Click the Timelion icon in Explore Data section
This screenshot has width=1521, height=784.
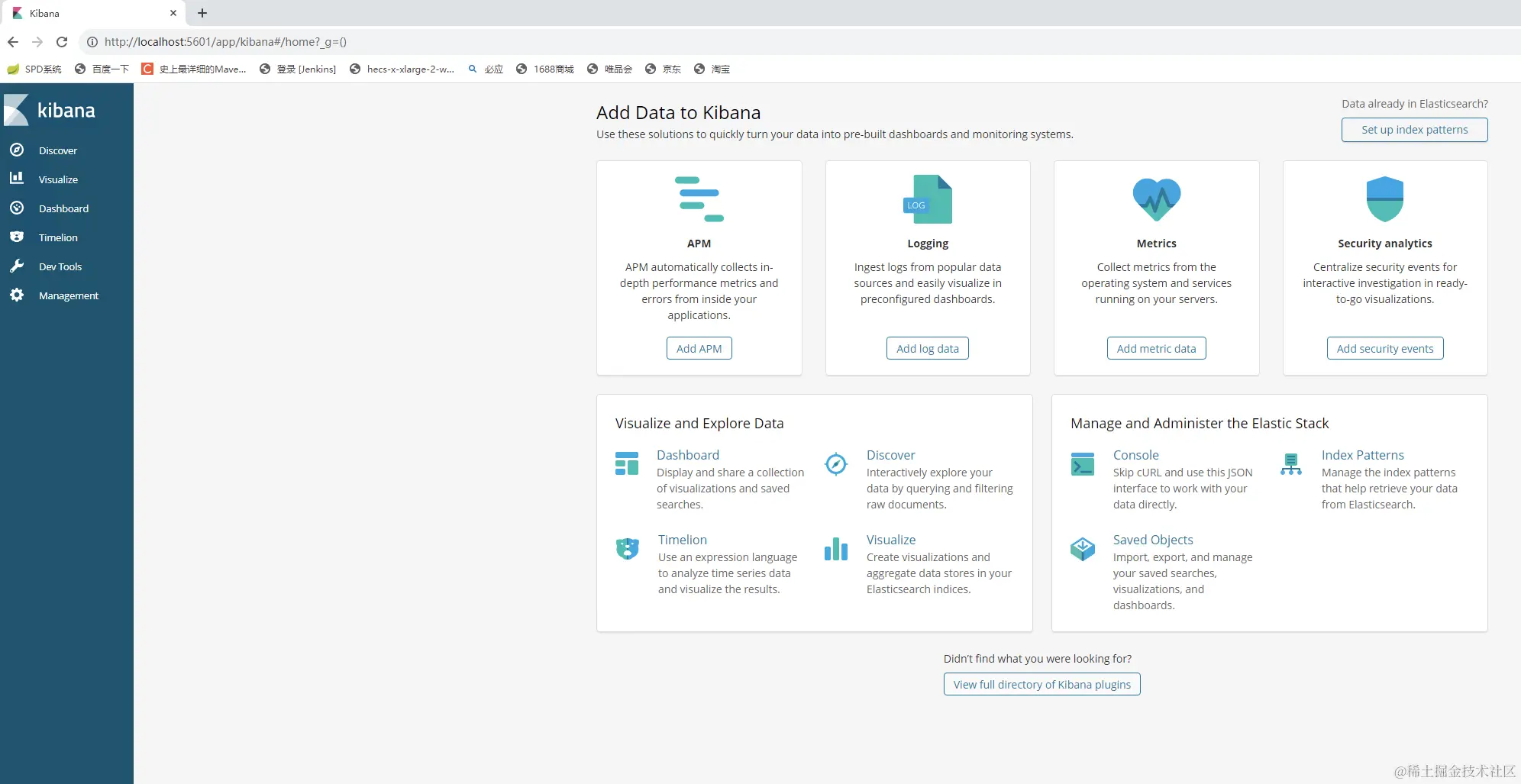tap(628, 548)
